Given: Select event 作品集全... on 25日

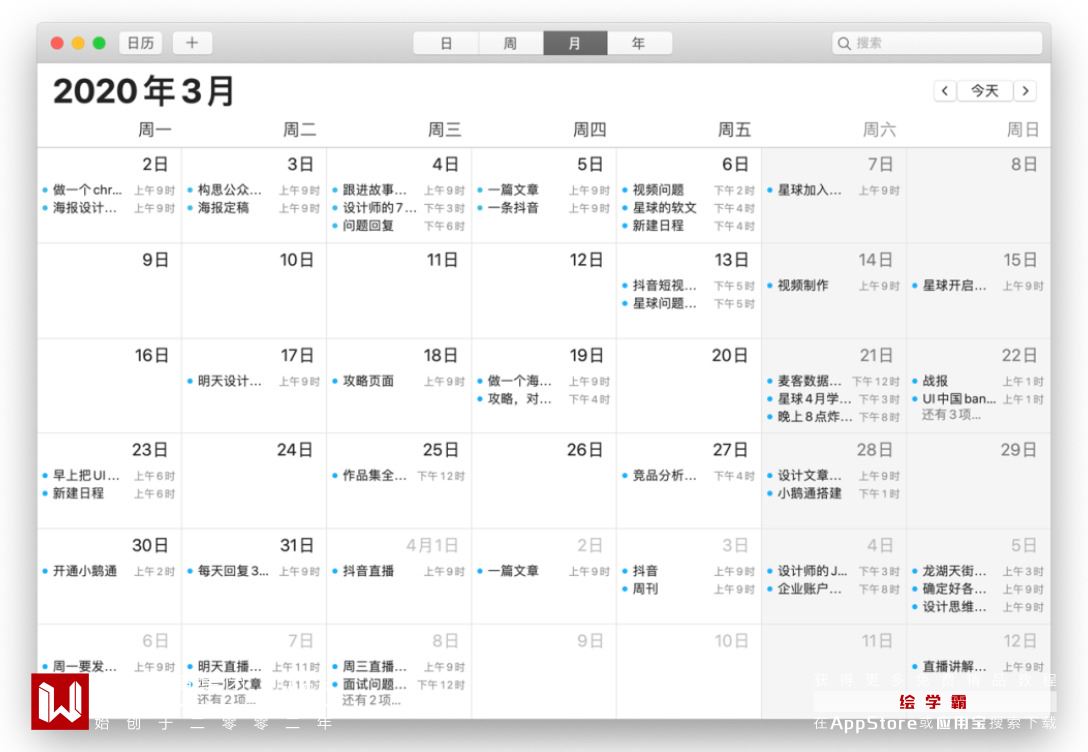Looking at the screenshot, I should [399, 475].
